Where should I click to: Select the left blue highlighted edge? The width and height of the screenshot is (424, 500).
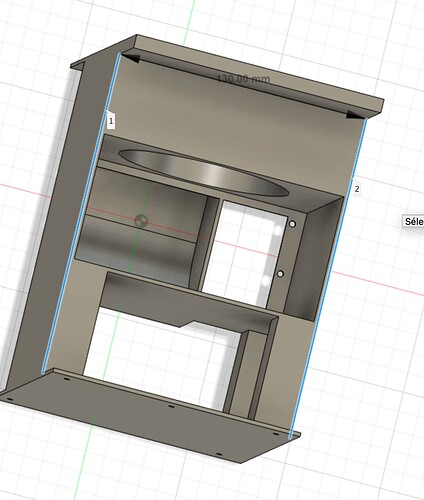point(81,213)
